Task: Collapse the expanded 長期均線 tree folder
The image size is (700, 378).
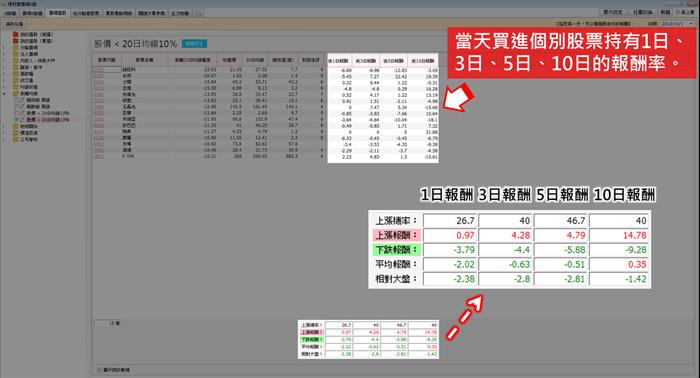Action: 5,94
